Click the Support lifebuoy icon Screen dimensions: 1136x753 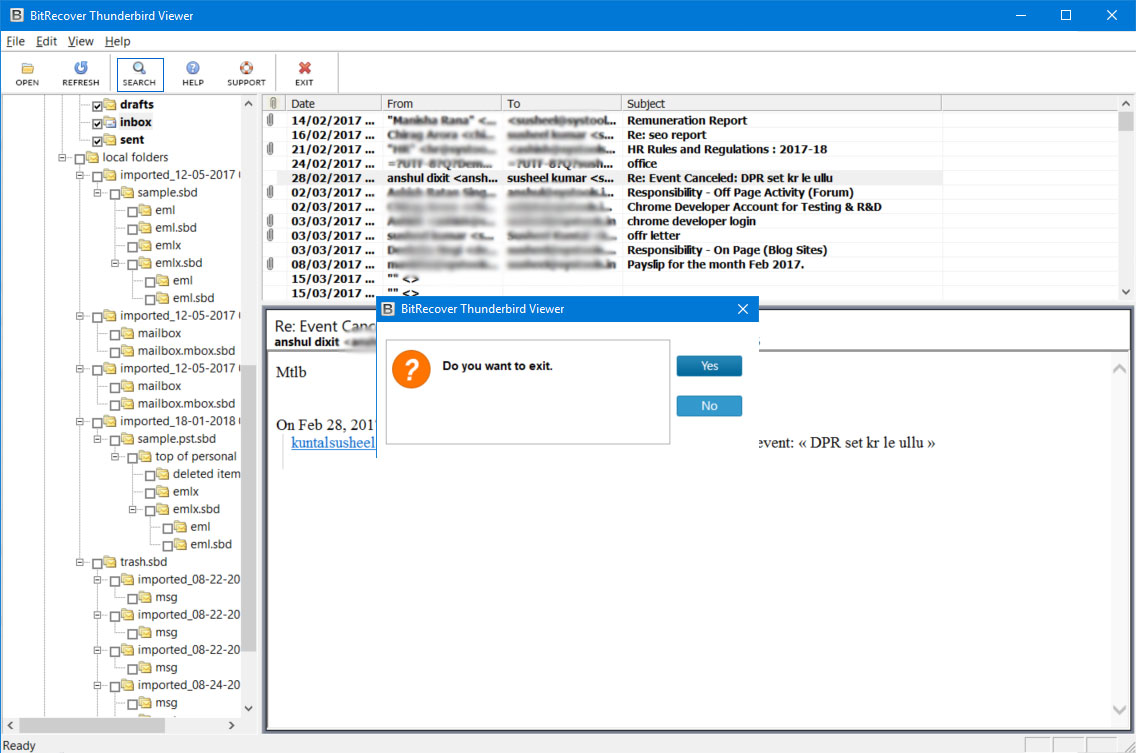246,68
